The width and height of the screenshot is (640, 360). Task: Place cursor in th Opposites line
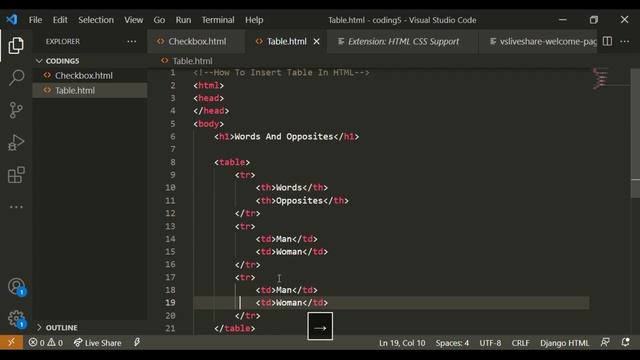click(x=302, y=200)
